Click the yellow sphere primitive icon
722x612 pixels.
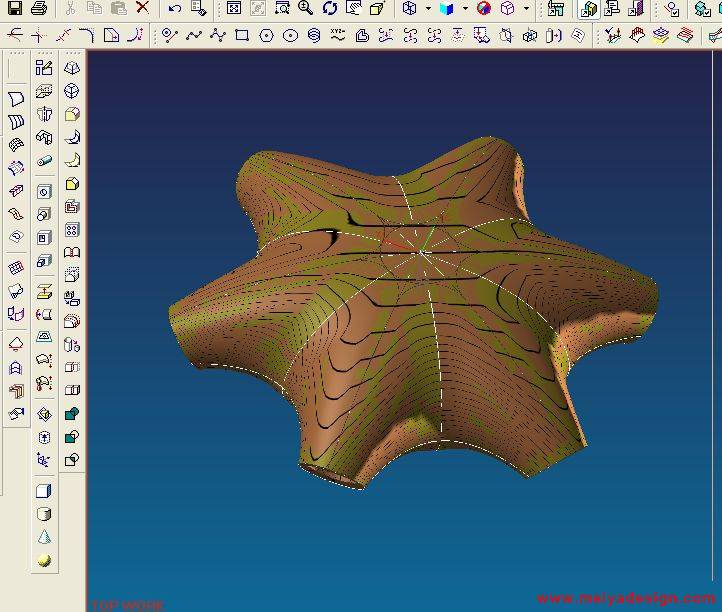tap(44, 561)
